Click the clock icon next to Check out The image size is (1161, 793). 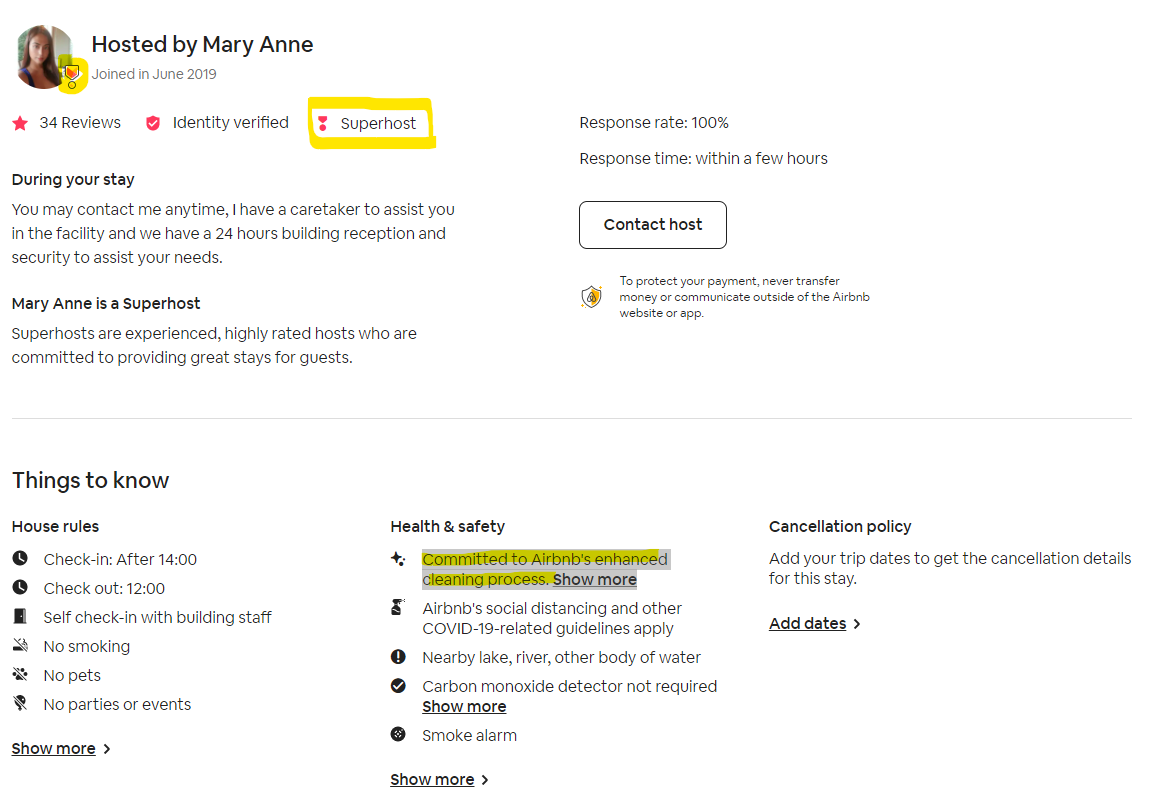point(20,587)
